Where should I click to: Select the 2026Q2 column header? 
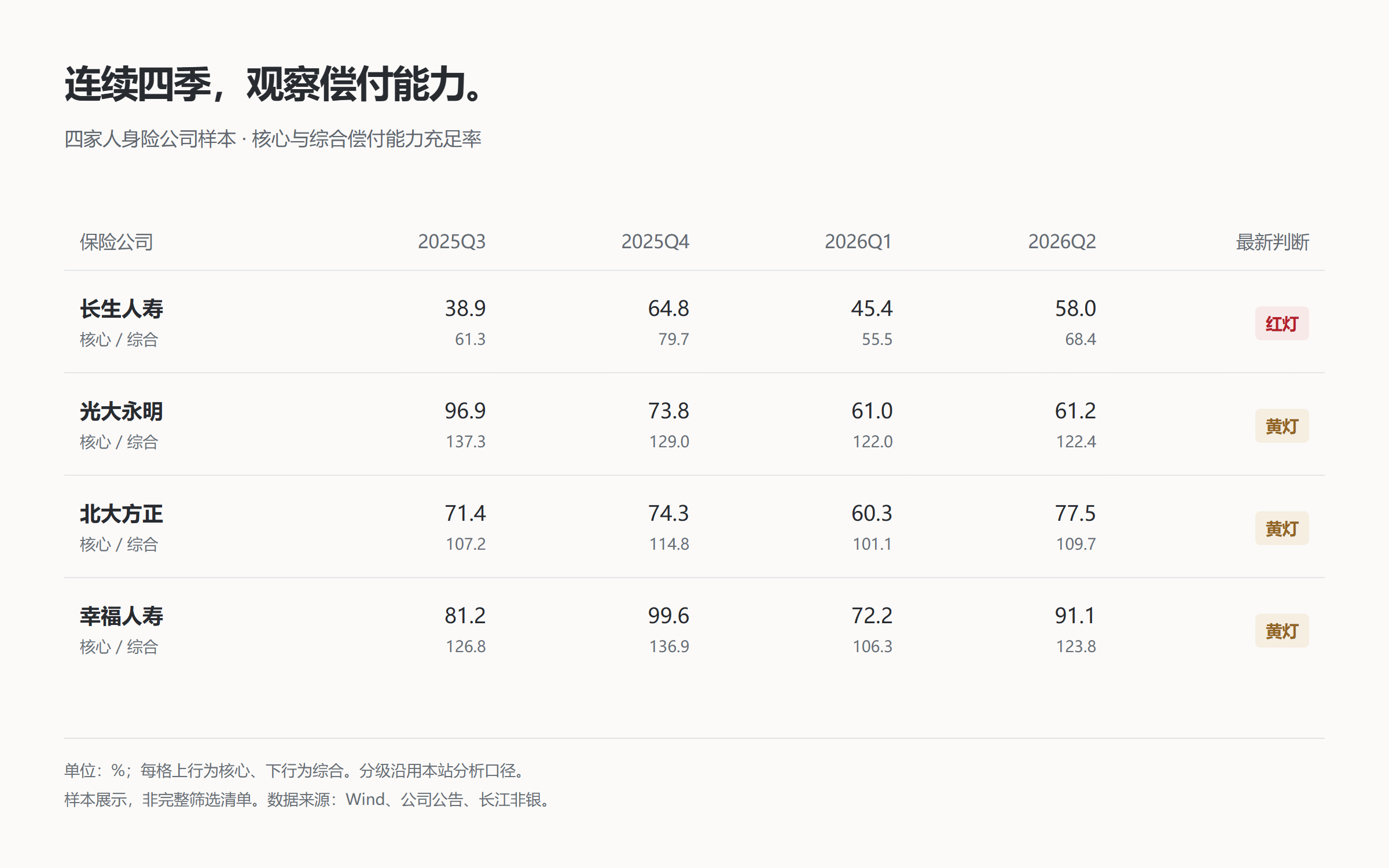(1062, 242)
